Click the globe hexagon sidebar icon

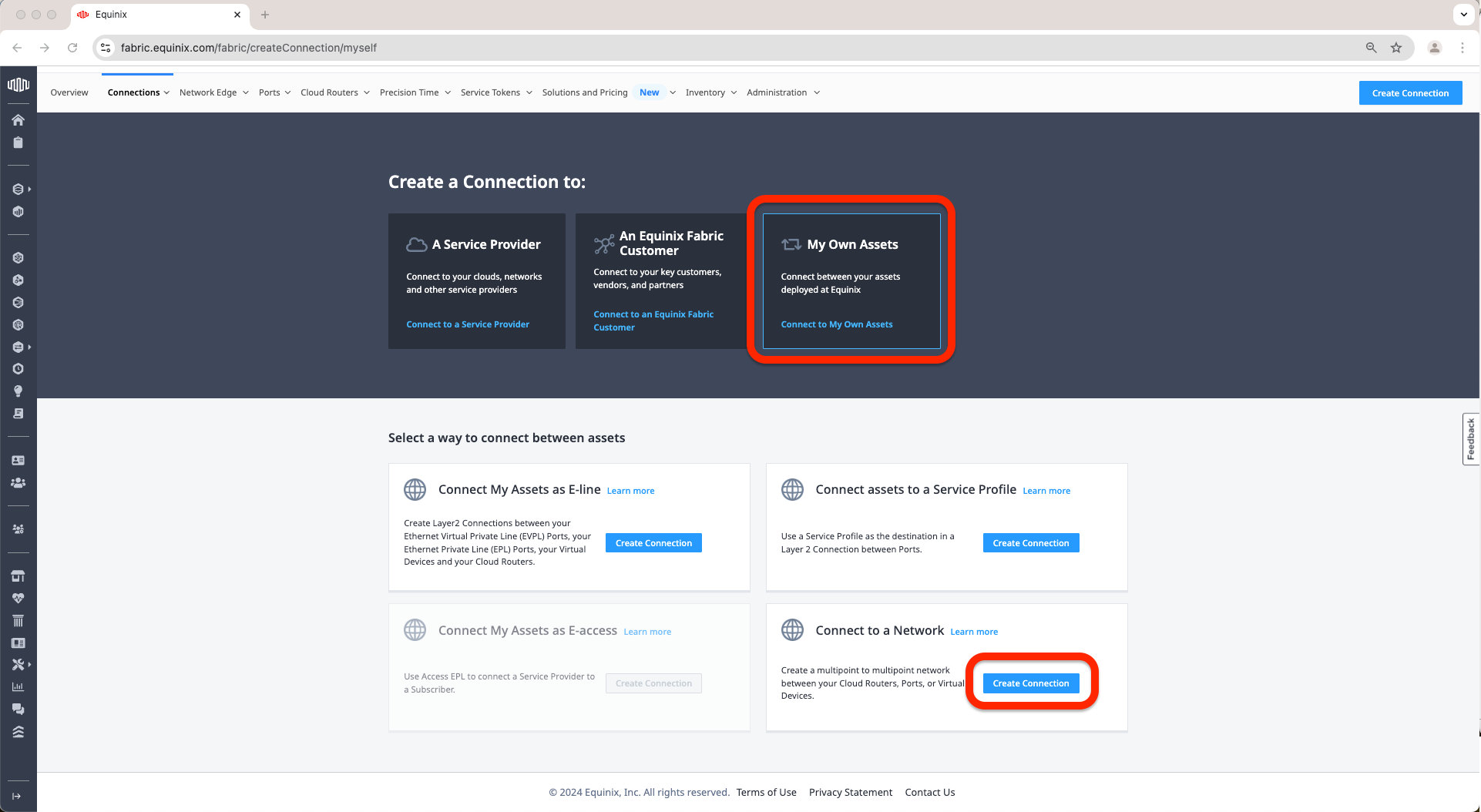(x=18, y=325)
